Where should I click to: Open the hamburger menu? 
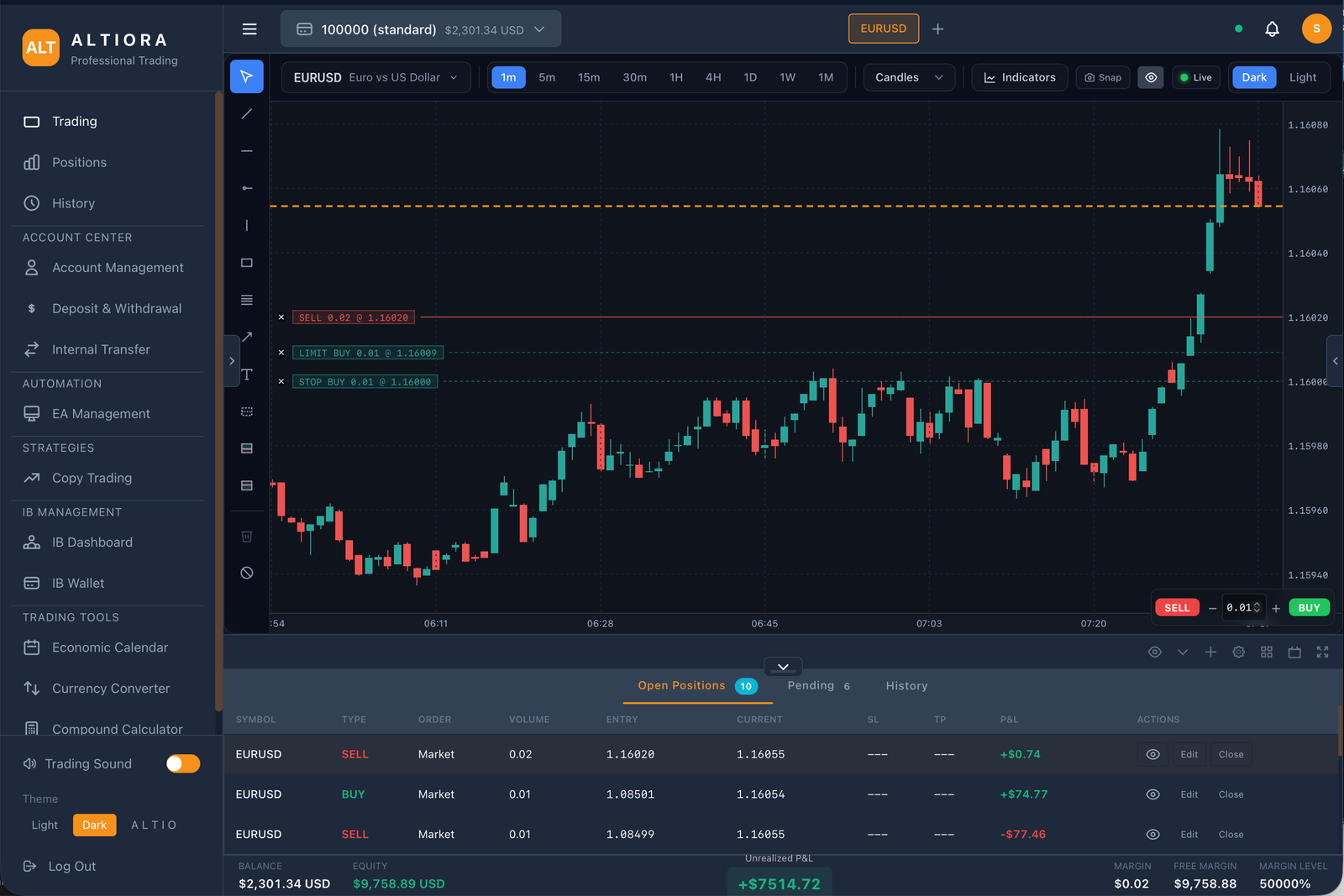tap(249, 29)
